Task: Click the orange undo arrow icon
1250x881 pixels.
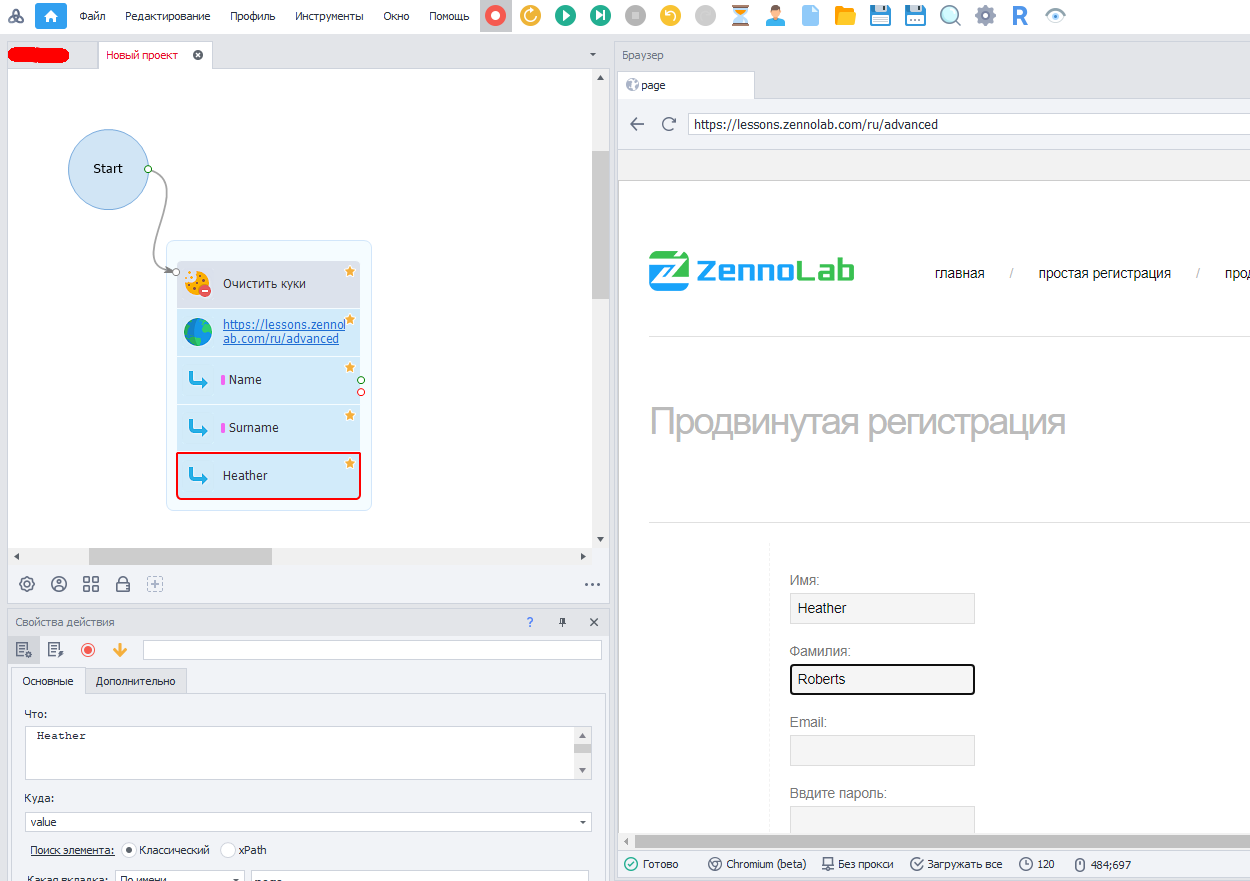Action: point(670,15)
